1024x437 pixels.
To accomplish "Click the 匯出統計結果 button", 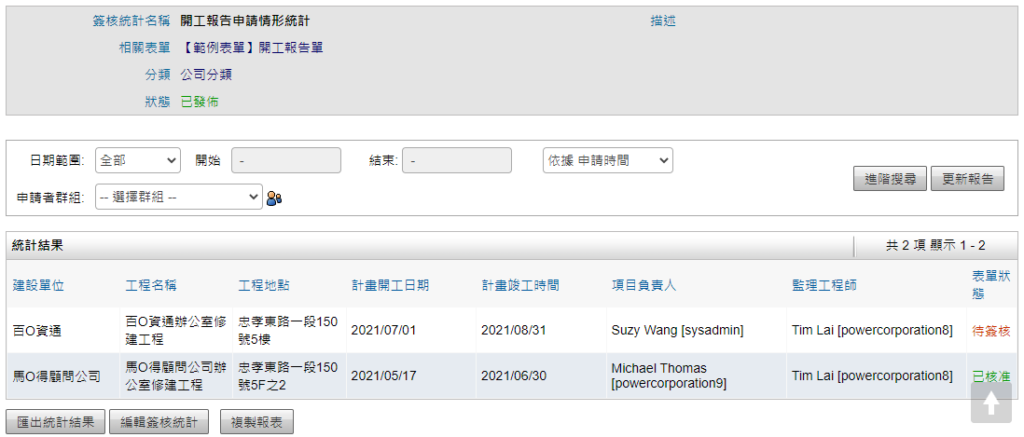I will click(x=56, y=422).
